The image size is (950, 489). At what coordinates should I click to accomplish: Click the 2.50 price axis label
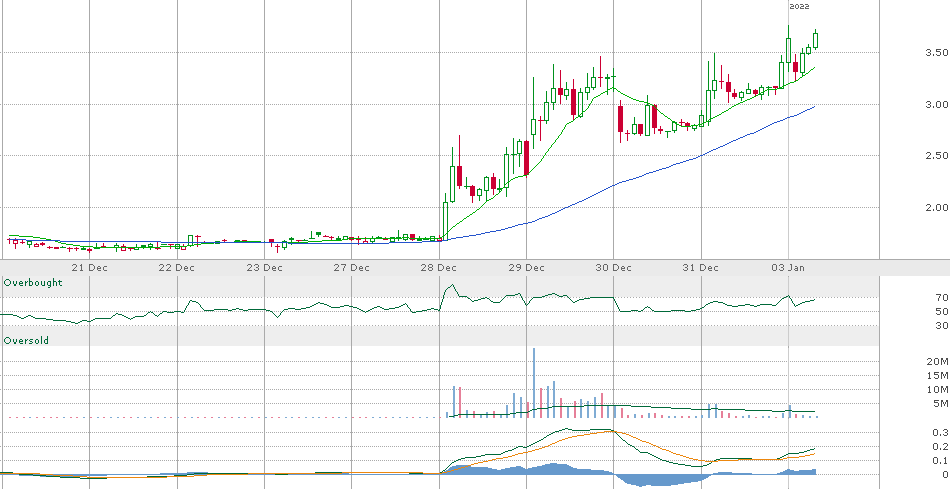(x=937, y=156)
